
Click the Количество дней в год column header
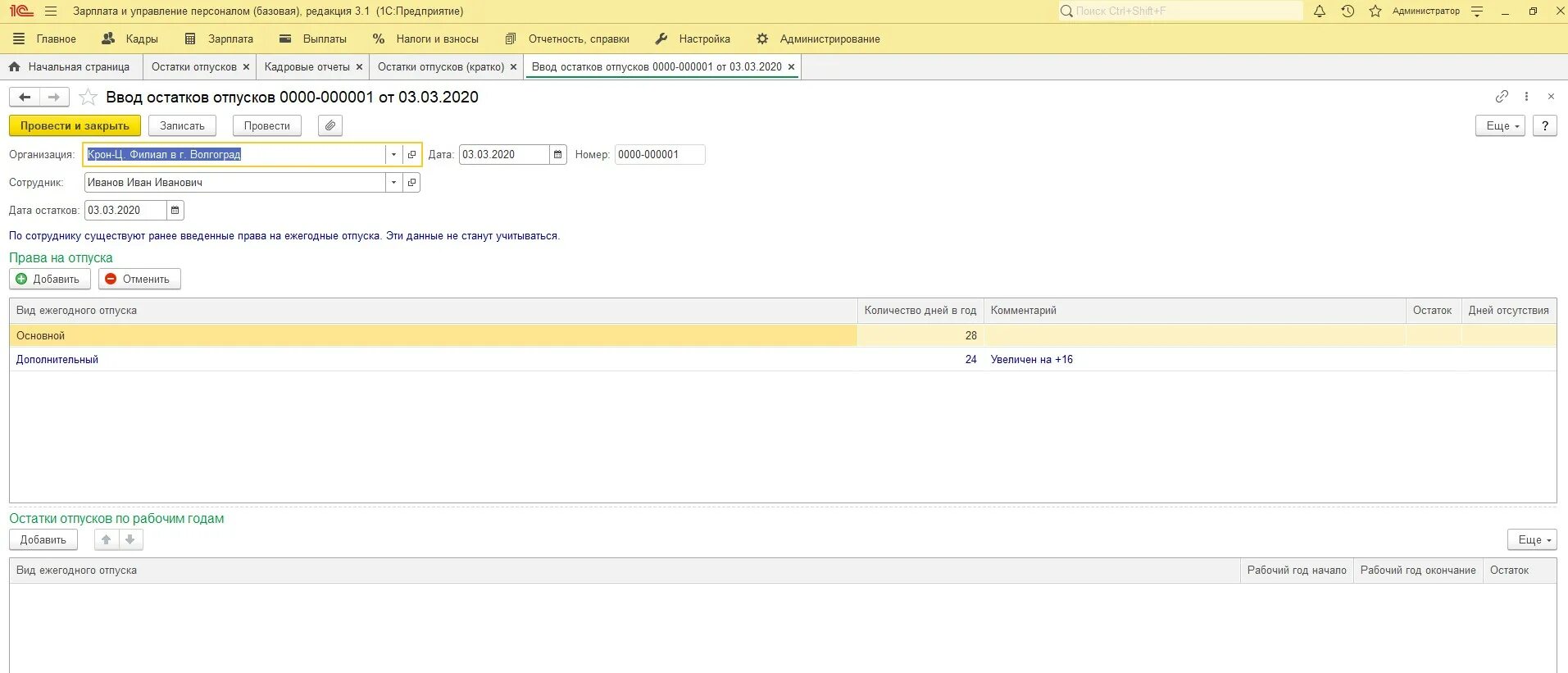point(920,311)
